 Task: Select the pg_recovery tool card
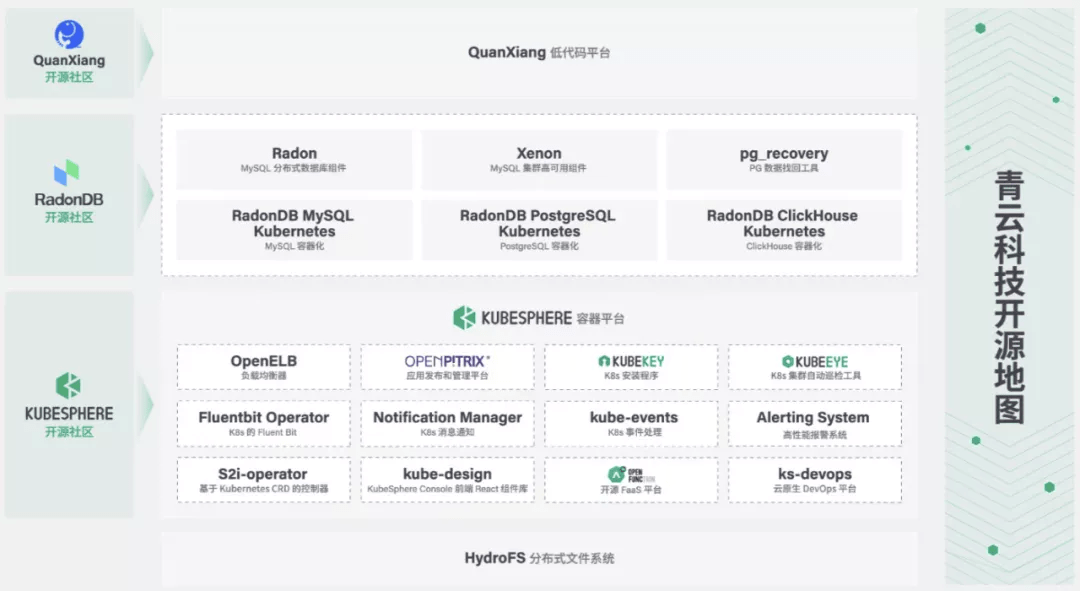[x=784, y=160]
